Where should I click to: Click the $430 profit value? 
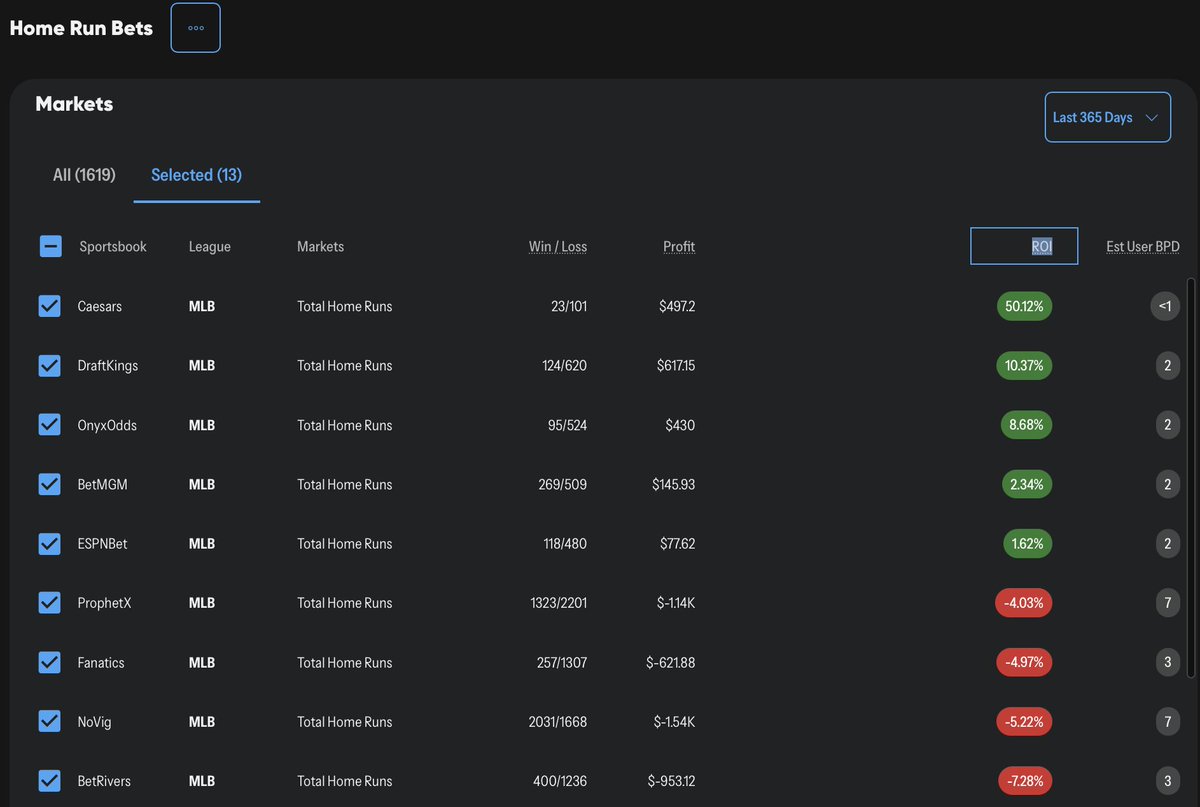click(x=680, y=425)
